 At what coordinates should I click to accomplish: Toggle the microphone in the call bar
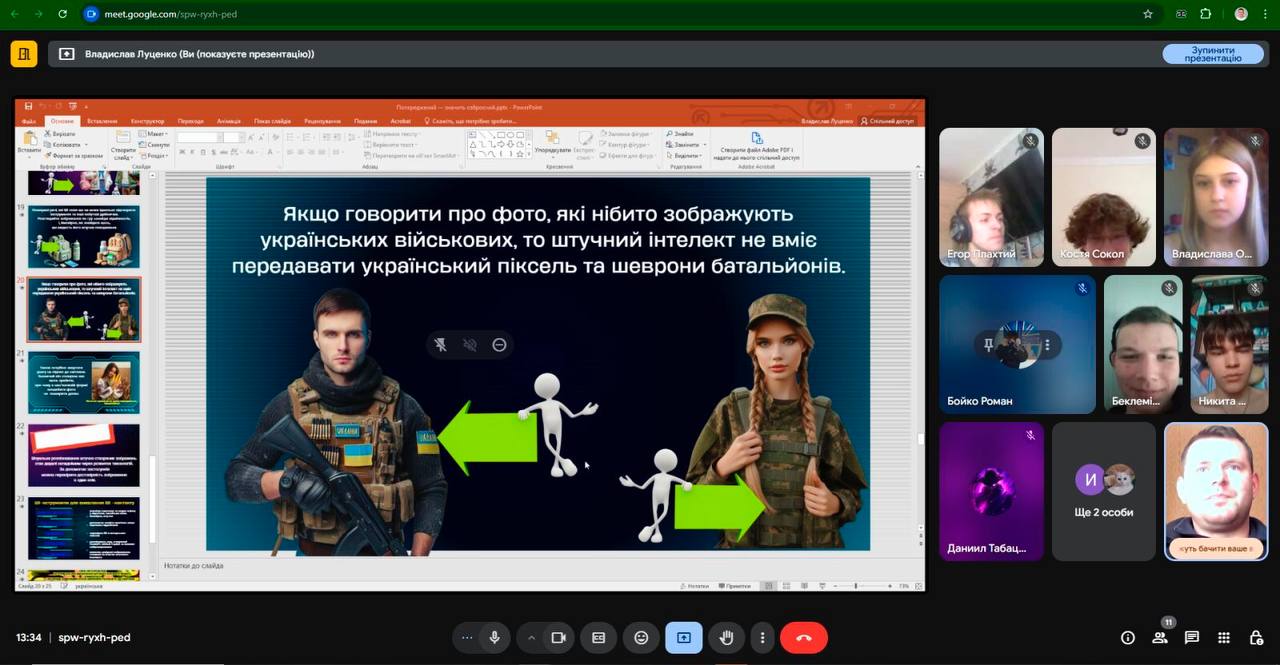(x=494, y=637)
